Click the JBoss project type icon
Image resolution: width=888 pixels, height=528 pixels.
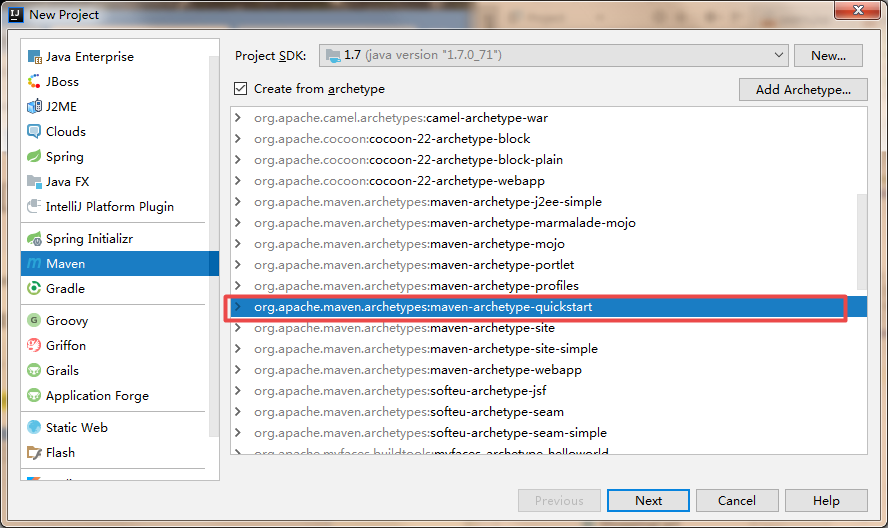pos(35,82)
